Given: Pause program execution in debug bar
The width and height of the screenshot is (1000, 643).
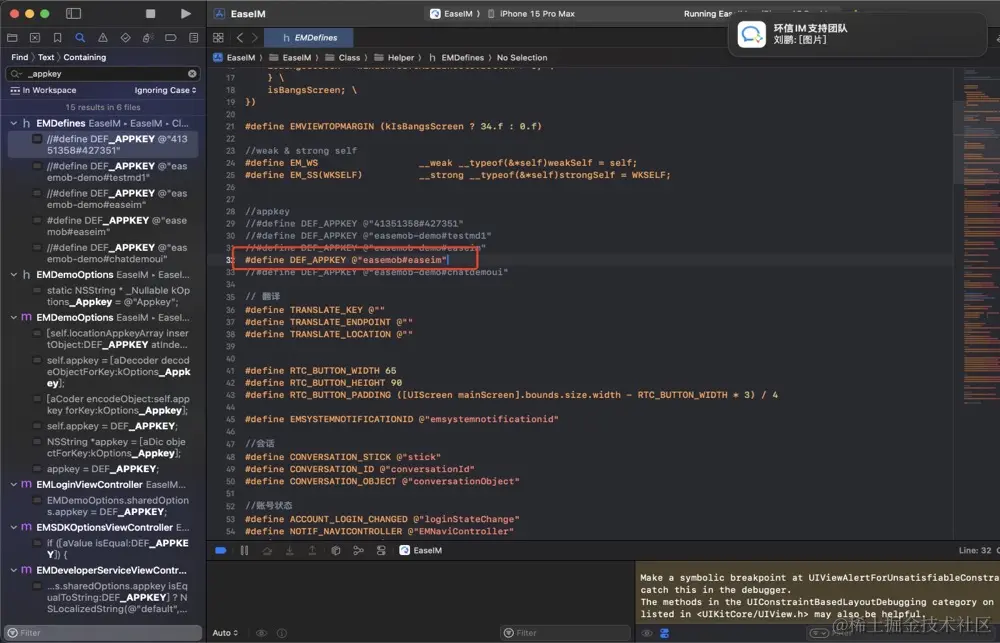Looking at the screenshot, I should click(244, 551).
